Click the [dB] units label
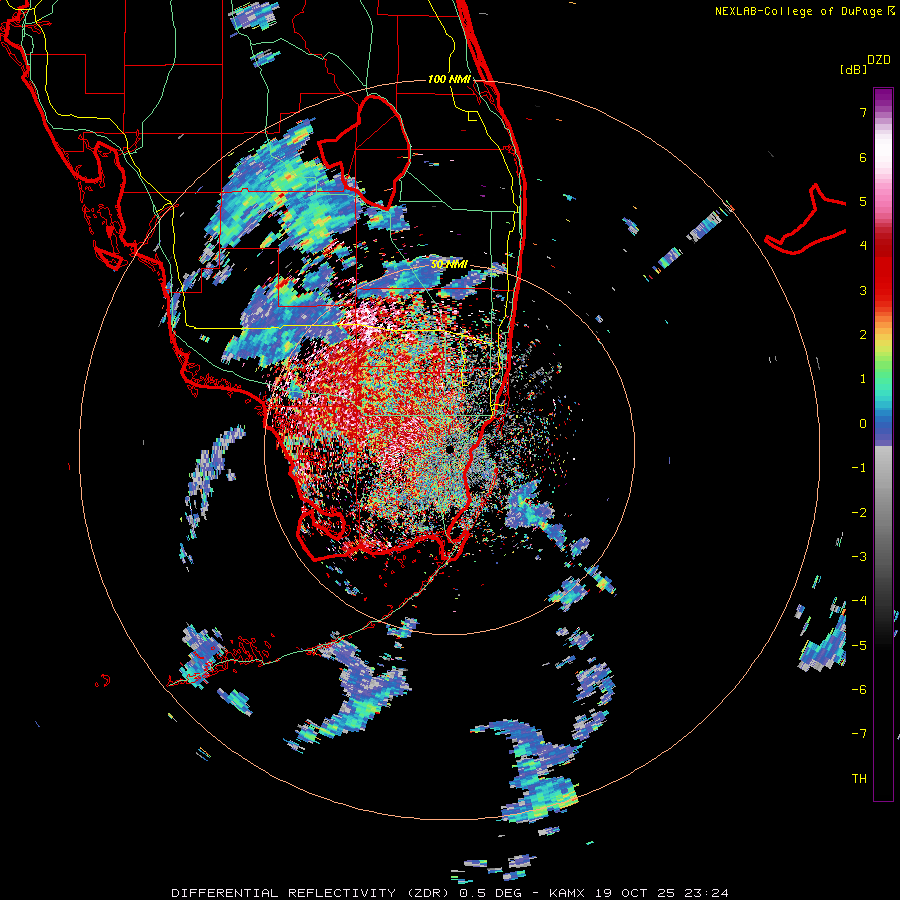The height and width of the screenshot is (900, 900). pyautogui.click(x=853, y=69)
